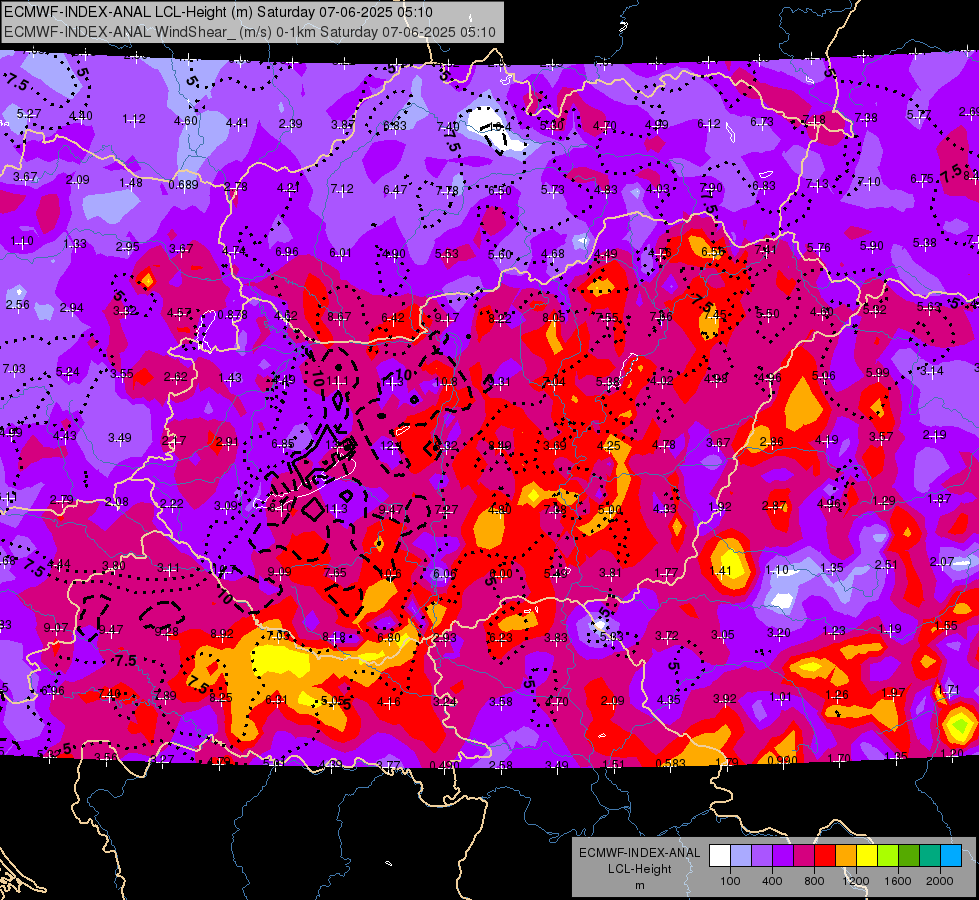Choose the yellow swatch in the legend

pos(867,856)
